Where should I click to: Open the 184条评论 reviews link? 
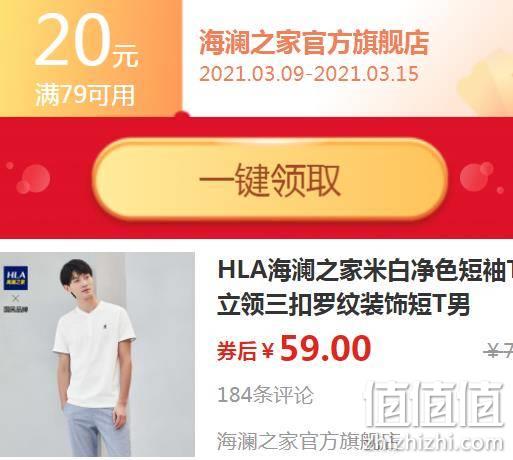pyautogui.click(x=266, y=395)
